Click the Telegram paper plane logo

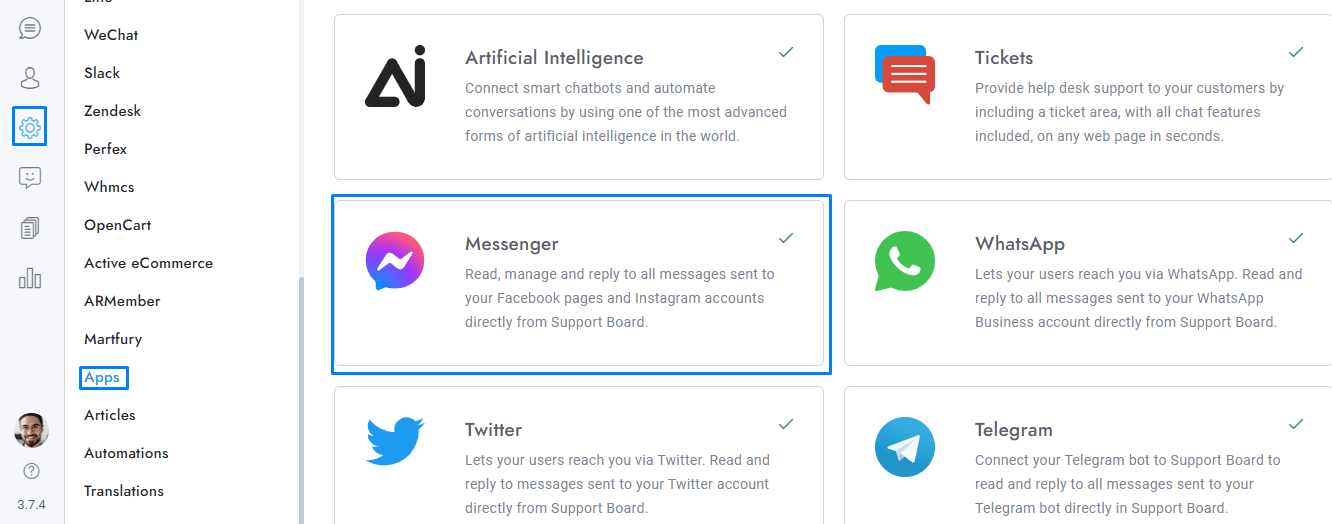[905, 447]
